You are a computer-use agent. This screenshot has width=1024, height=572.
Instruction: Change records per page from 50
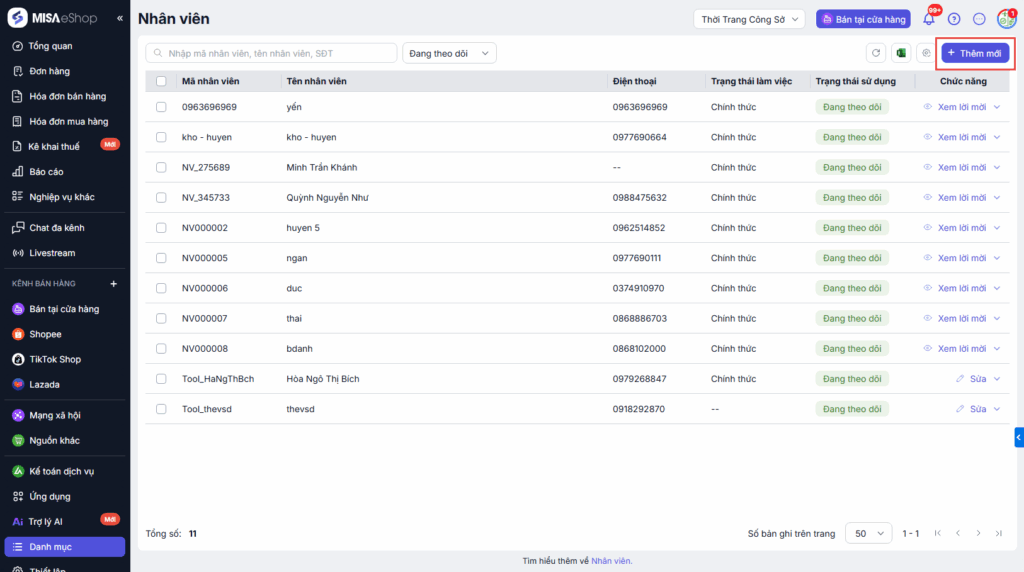pyautogui.click(x=869, y=533)
